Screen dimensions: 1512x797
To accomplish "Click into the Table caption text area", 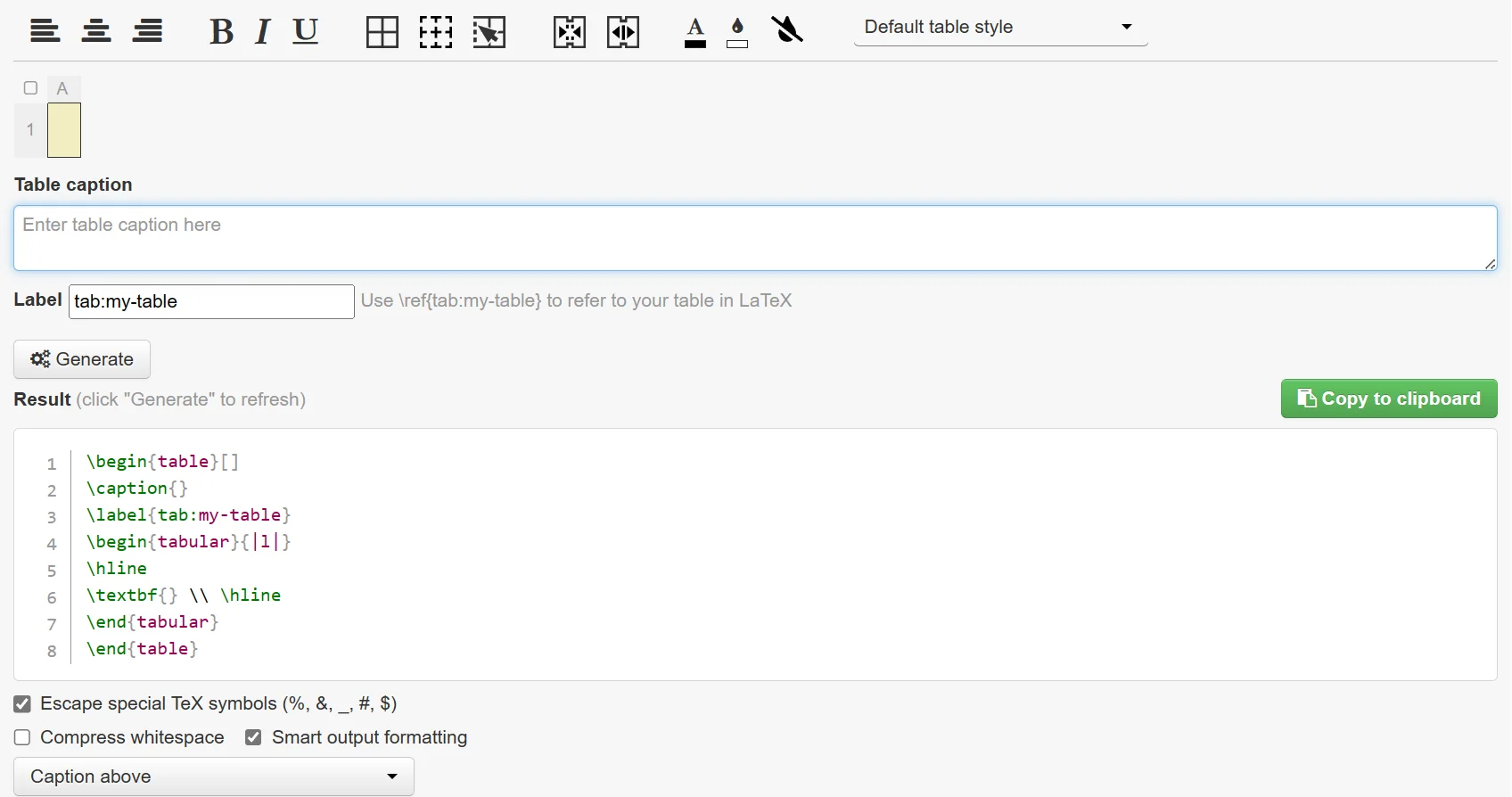I will tap(754, 238).
